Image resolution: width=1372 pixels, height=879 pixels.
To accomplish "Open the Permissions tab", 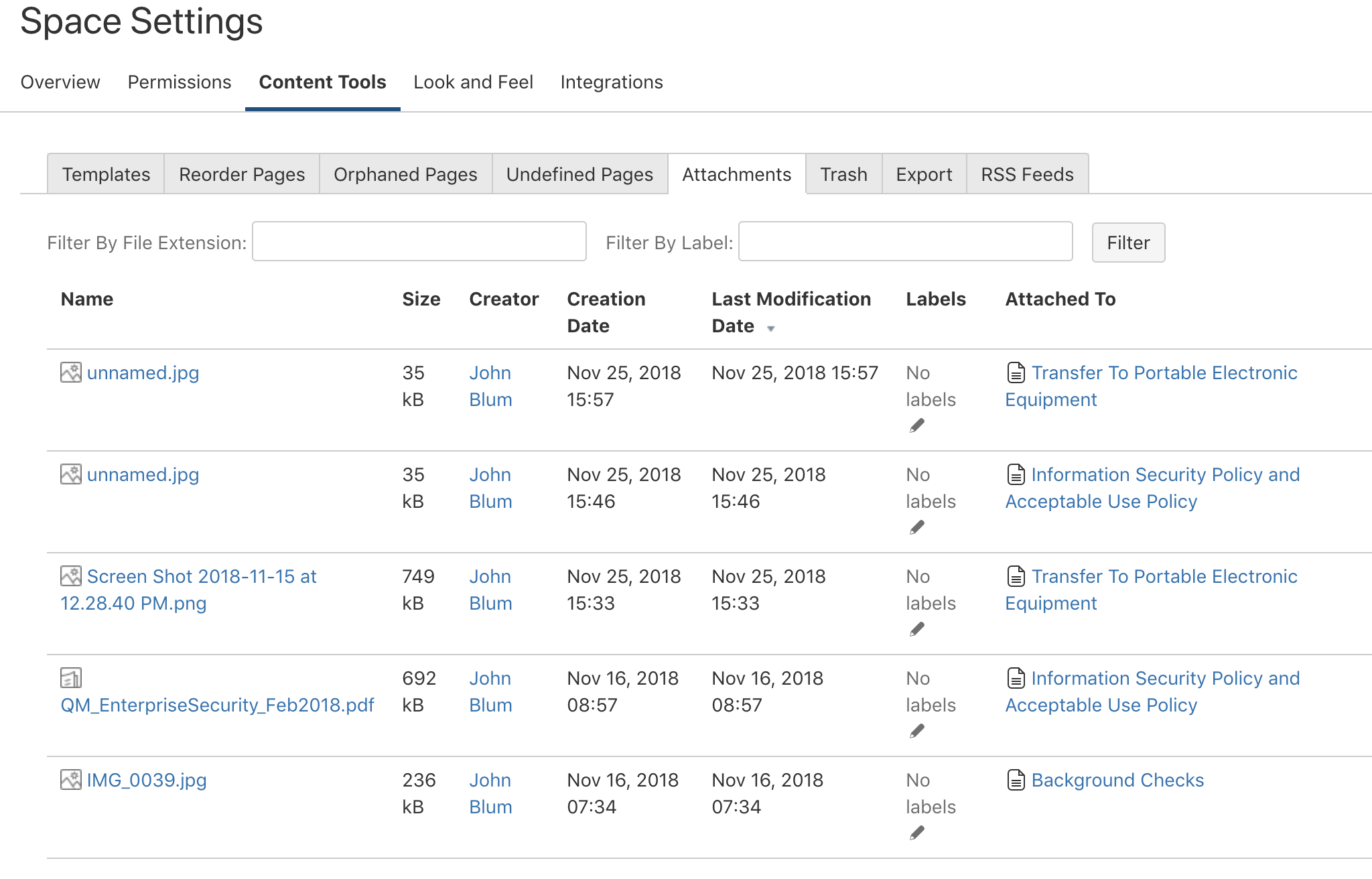I will point(180,82).
